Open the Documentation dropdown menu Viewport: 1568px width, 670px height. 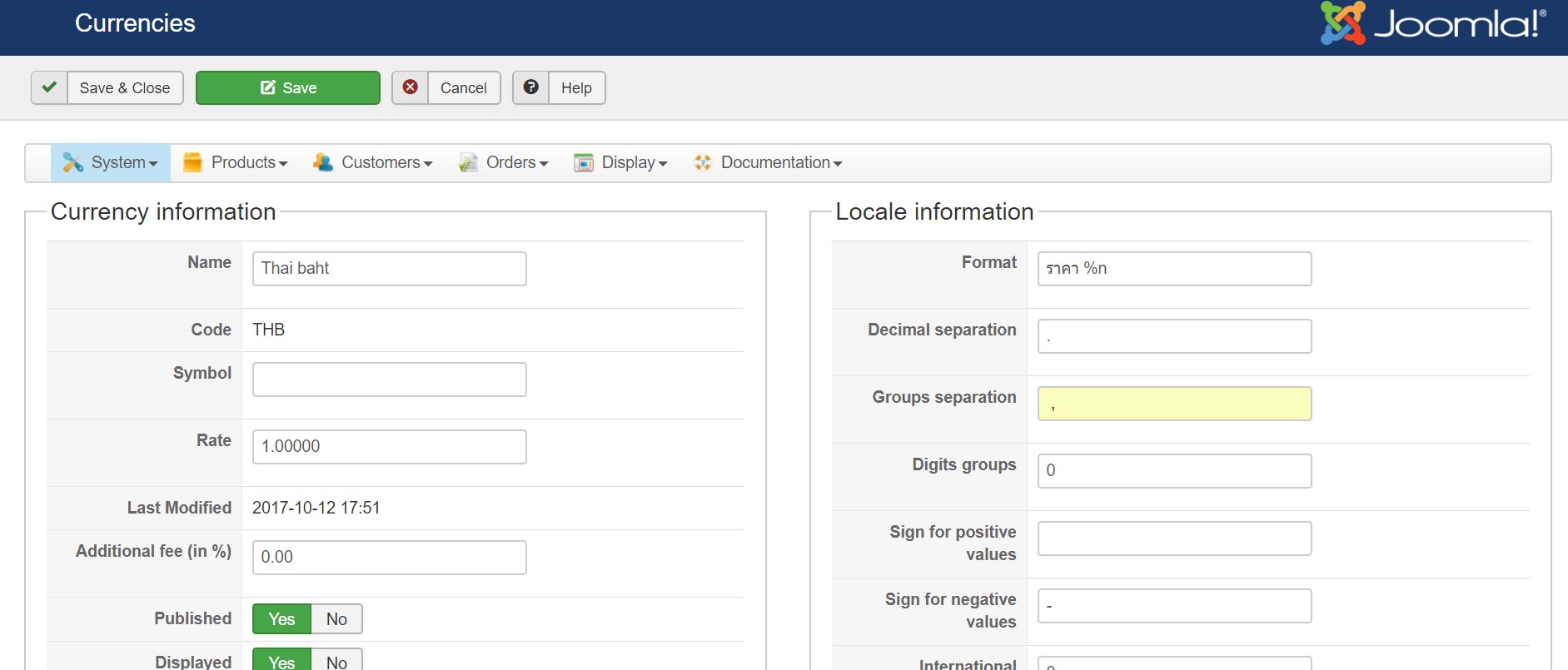(780, 163)
